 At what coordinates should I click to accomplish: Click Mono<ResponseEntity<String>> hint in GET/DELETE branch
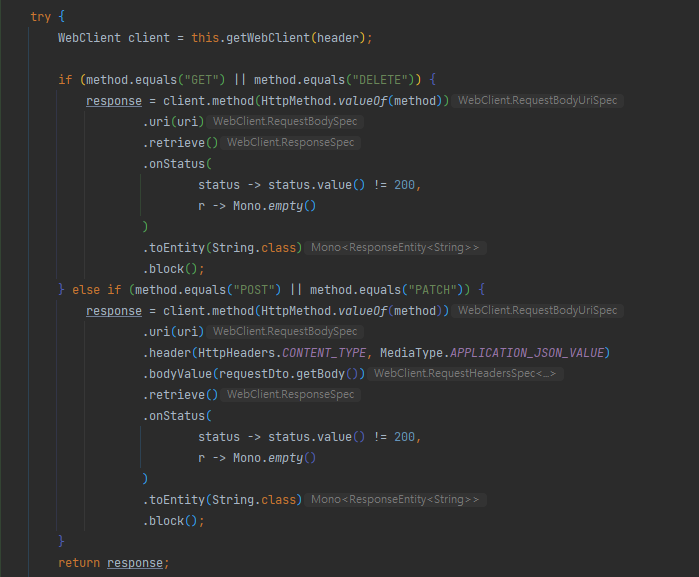point(395,248)
